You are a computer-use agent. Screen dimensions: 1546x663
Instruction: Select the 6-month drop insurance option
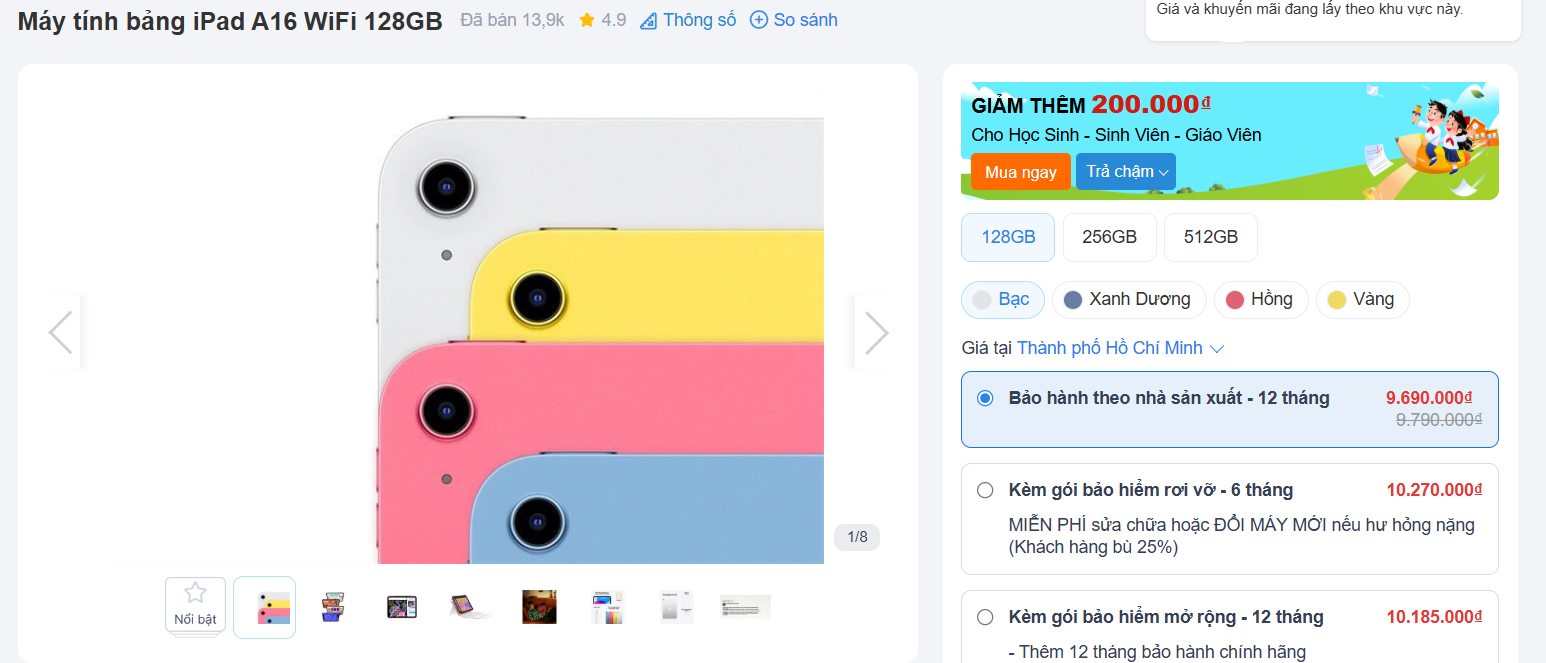pos(985,490)
